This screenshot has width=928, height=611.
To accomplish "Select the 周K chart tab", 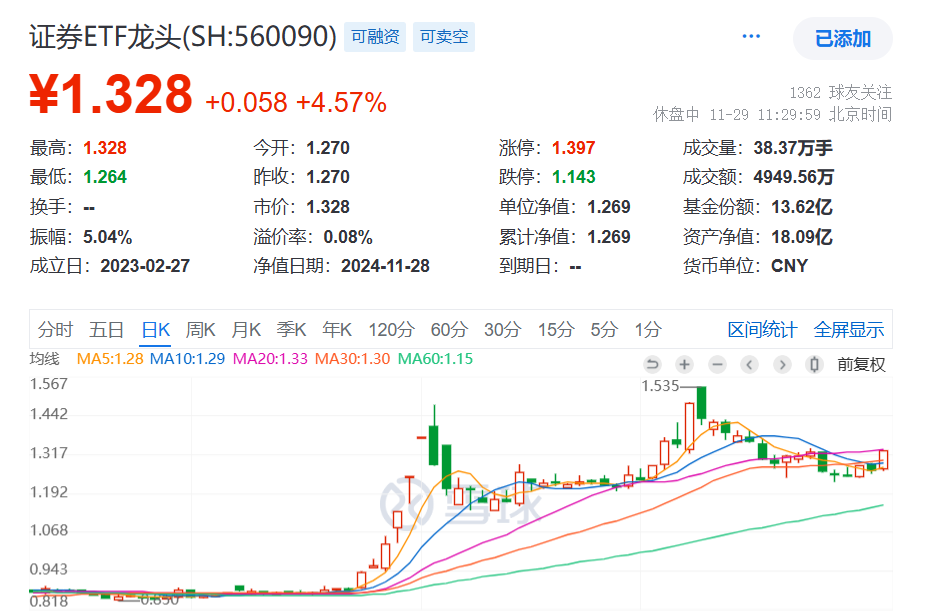I will point(201,329).
